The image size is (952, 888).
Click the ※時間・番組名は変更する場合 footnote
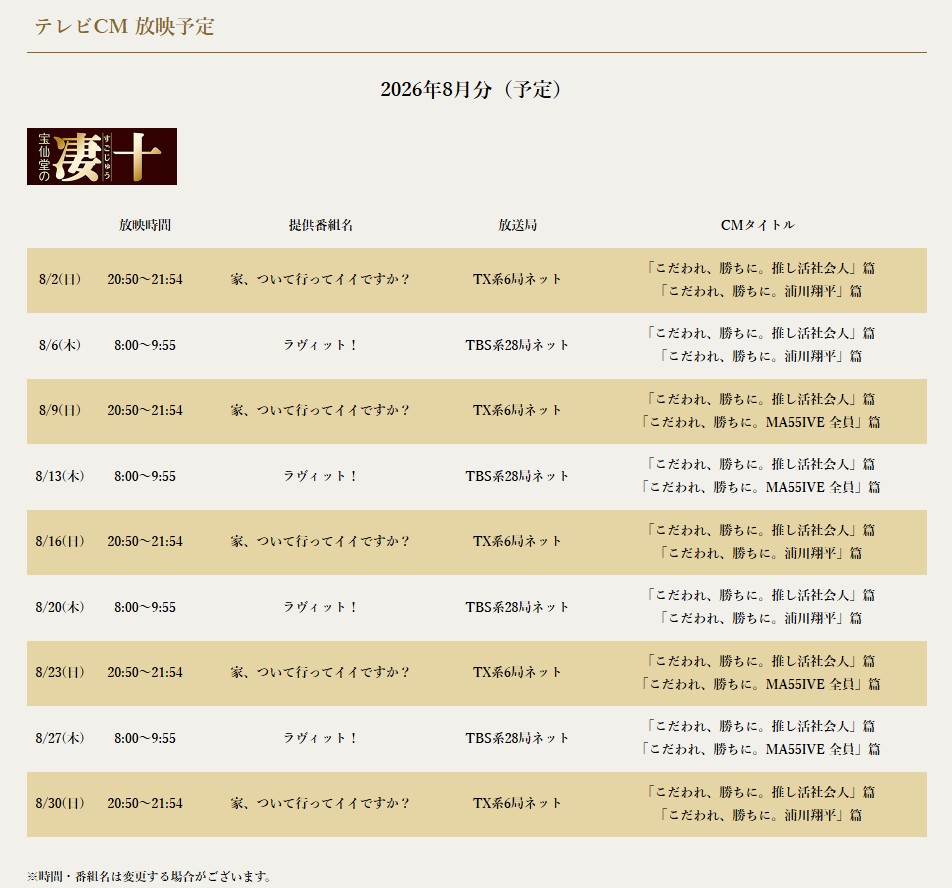pyautogui.click(x=149, y=876)
